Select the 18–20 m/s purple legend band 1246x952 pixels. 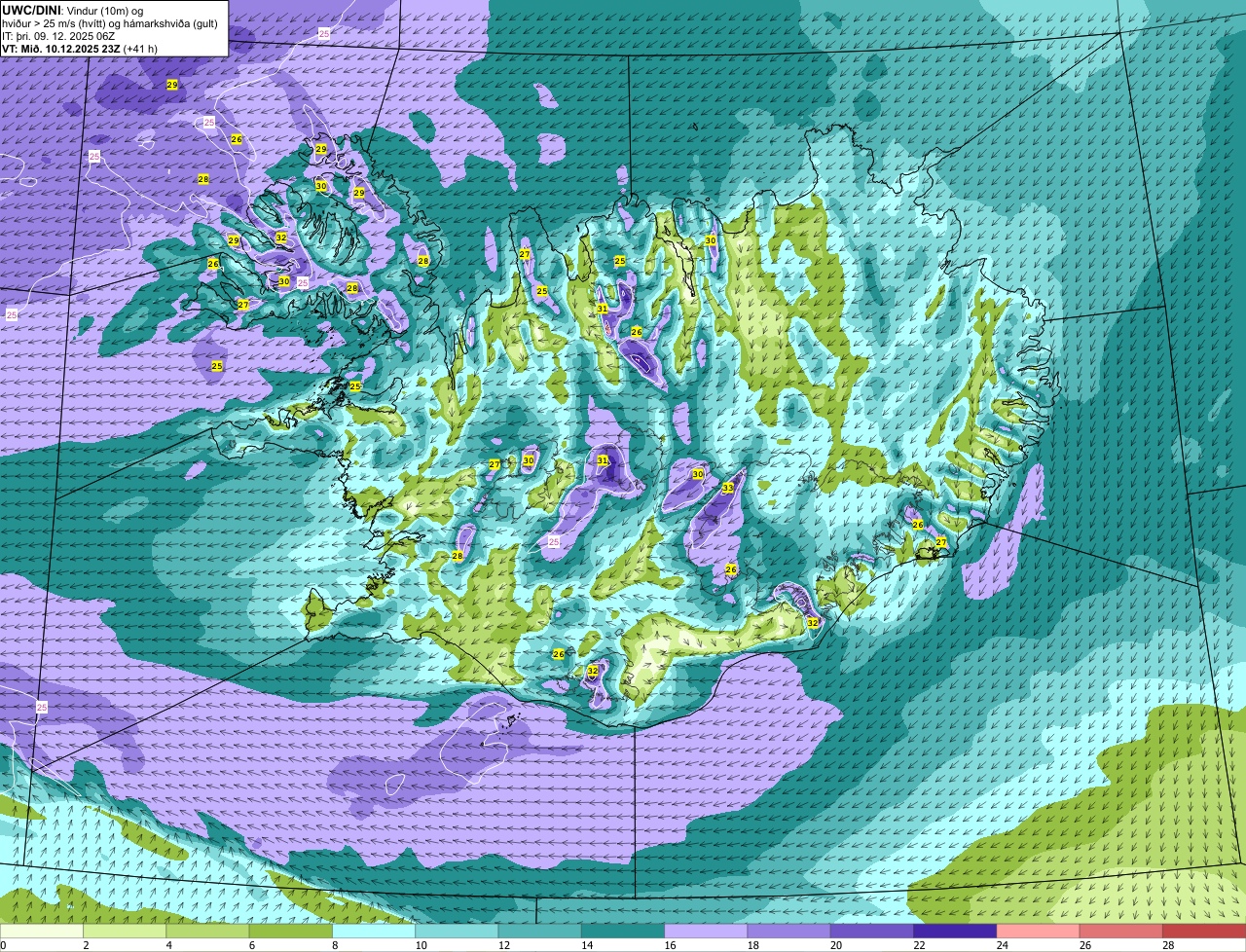(789, 931)
